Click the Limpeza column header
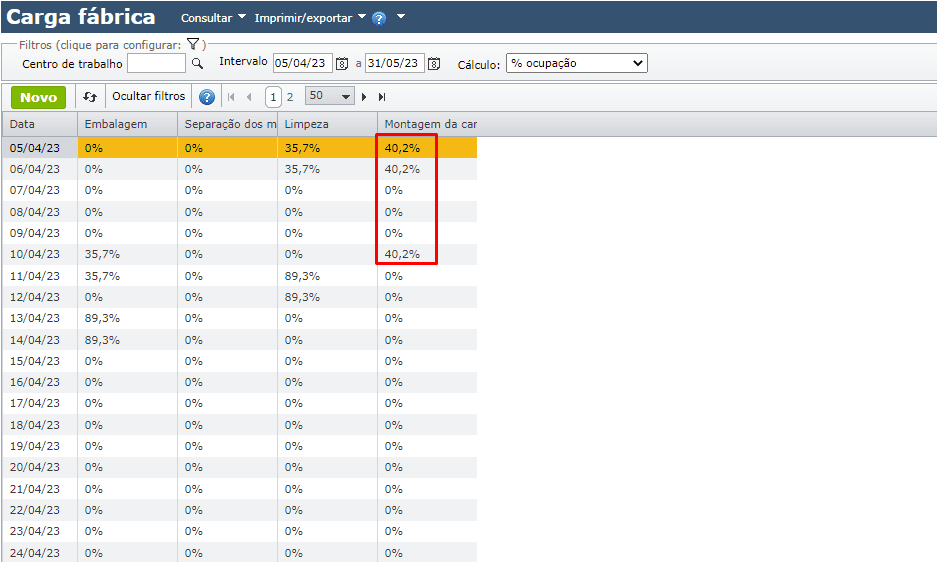The height and width of the screenshot is (562, 937). (327, 124)
